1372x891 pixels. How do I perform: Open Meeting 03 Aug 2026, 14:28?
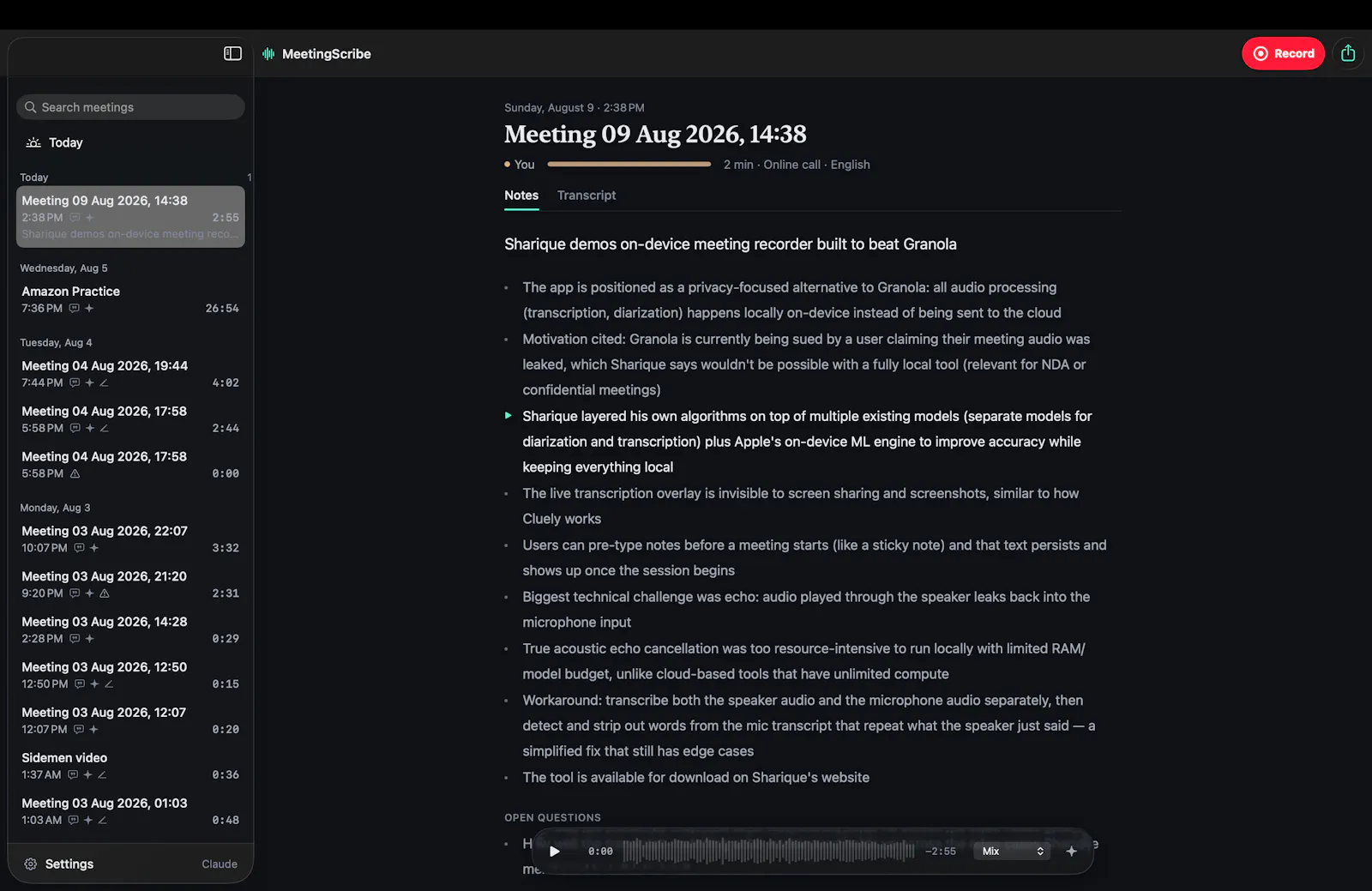pos(130,629)
